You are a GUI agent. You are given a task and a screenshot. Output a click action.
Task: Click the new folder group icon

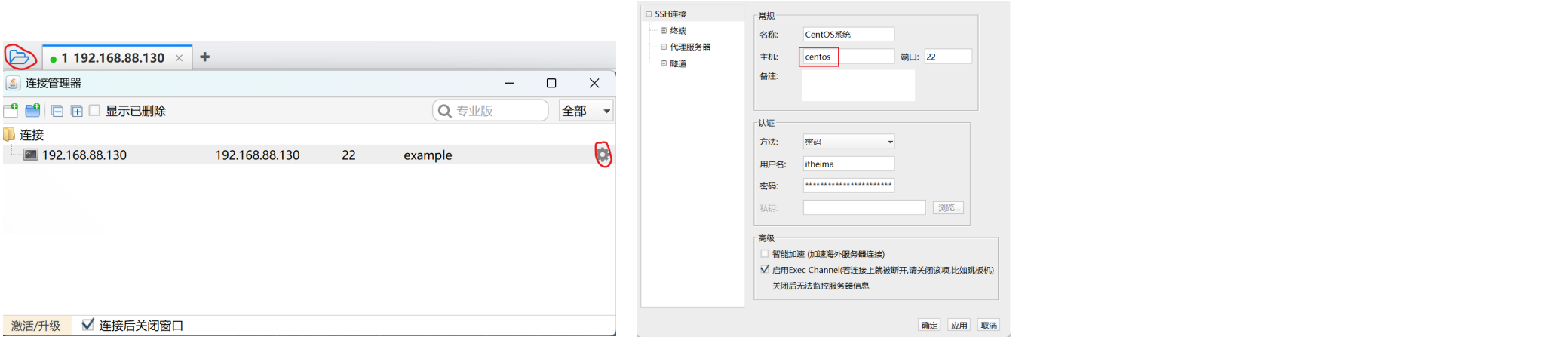(32, 111)
